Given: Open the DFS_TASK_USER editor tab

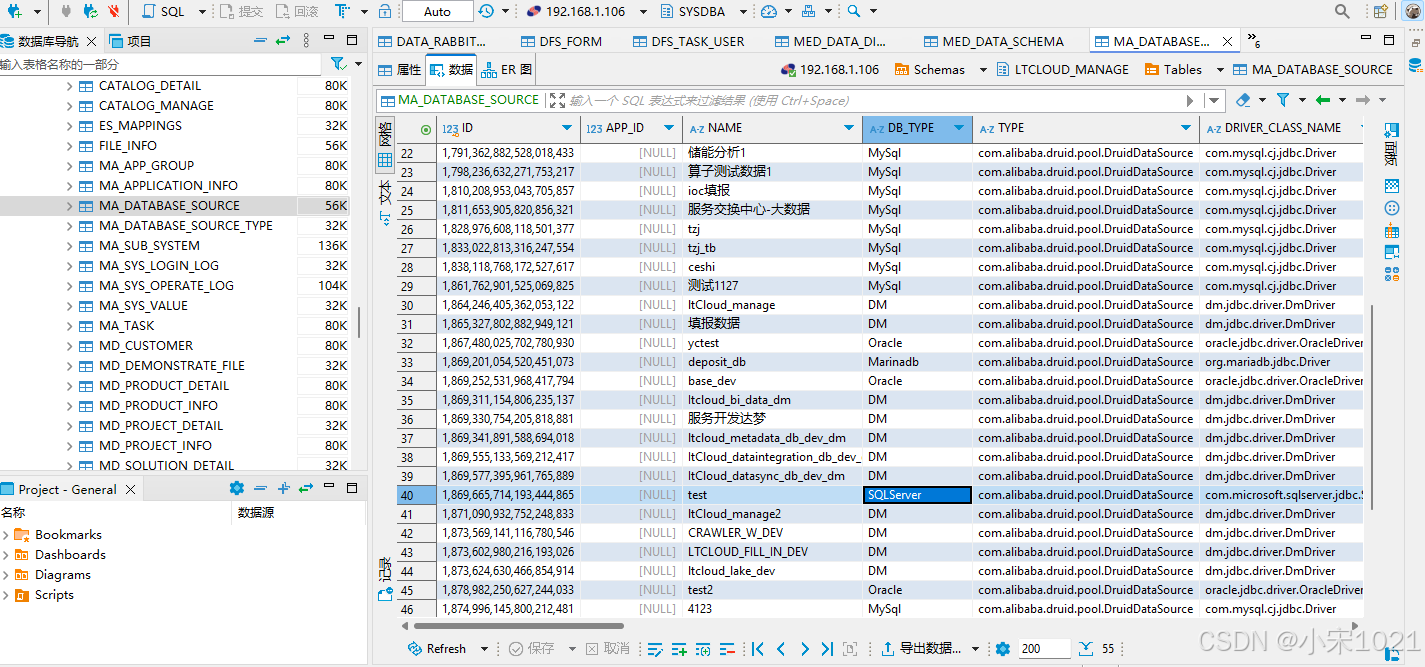Looking at the screenshot, I should (687, 41).
